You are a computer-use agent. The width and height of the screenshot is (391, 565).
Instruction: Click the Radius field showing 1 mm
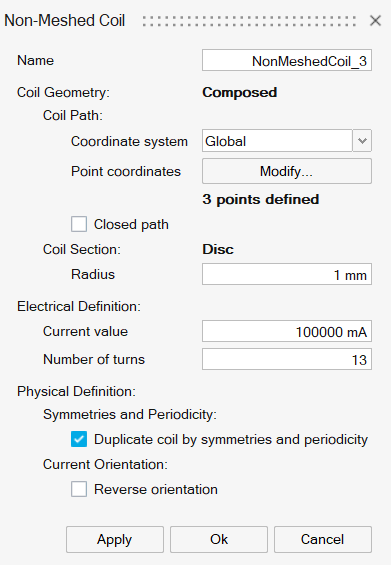point(287,274)
